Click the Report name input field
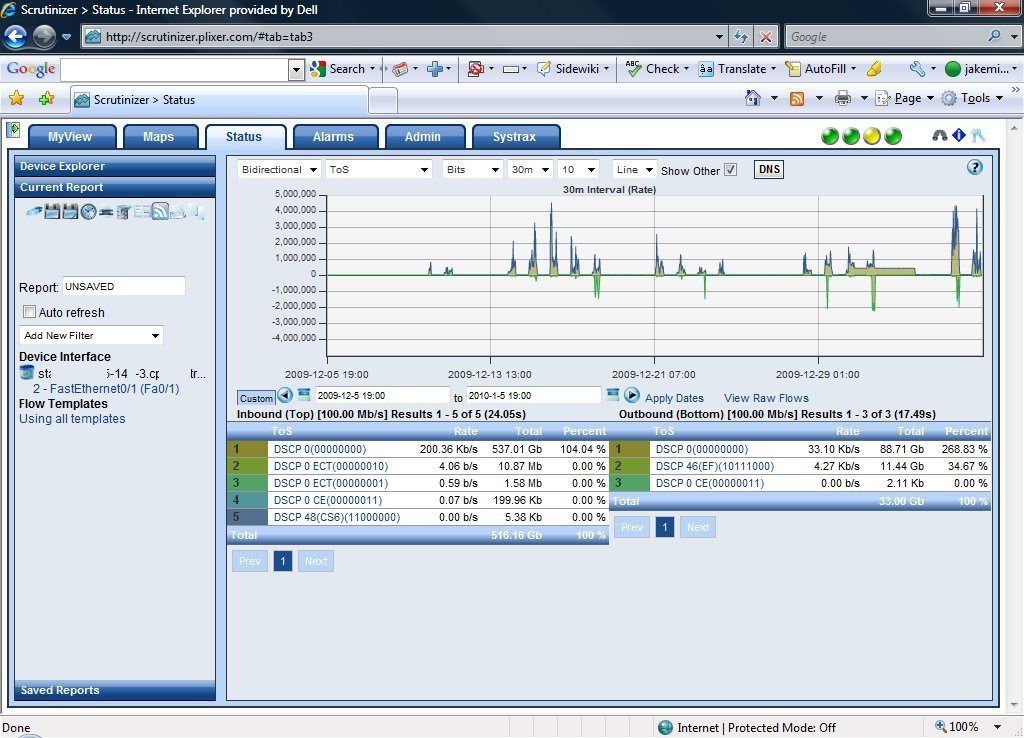Screen dimensions: 1024x738 (124, 287)
